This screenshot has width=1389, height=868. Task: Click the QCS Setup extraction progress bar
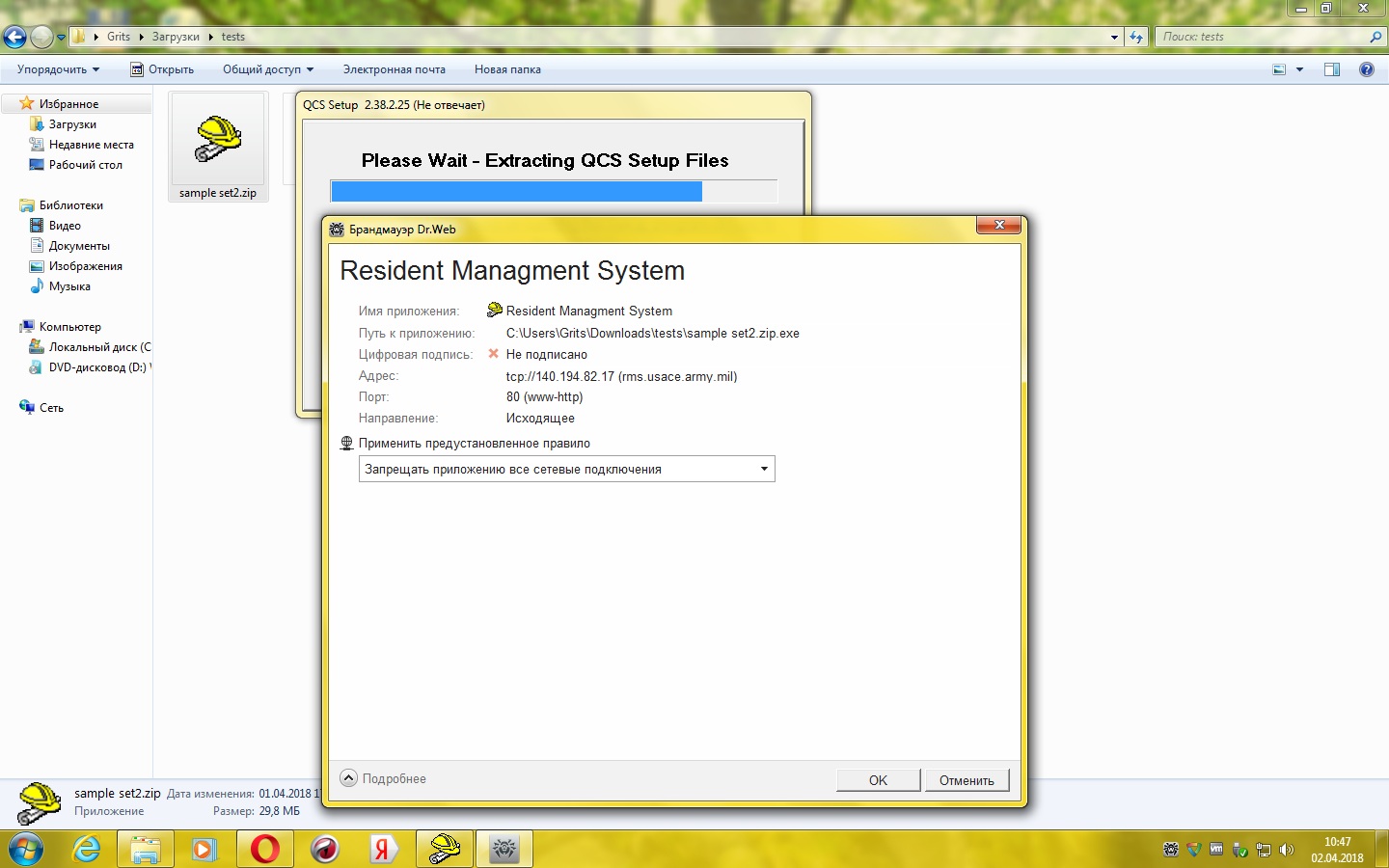click(554, 191)
